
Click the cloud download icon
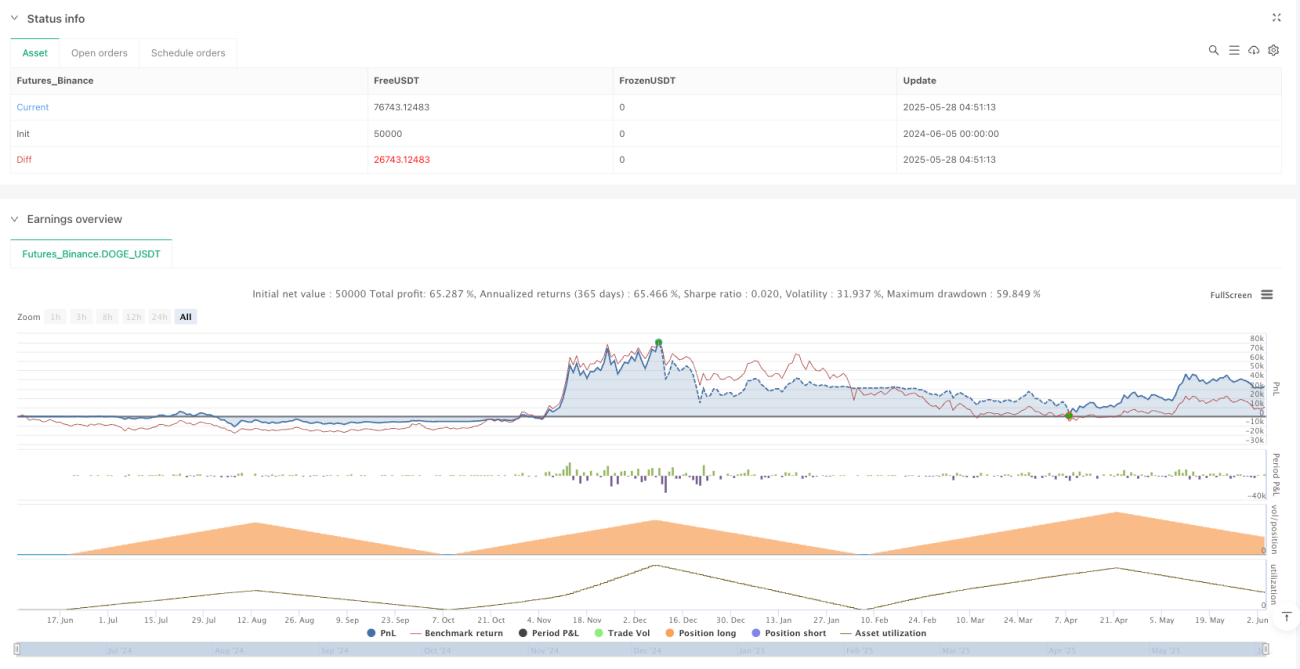1254,50
